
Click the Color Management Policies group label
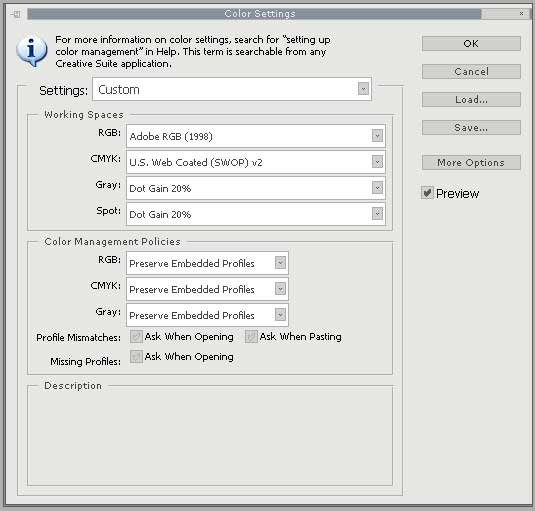coord(112,242)
